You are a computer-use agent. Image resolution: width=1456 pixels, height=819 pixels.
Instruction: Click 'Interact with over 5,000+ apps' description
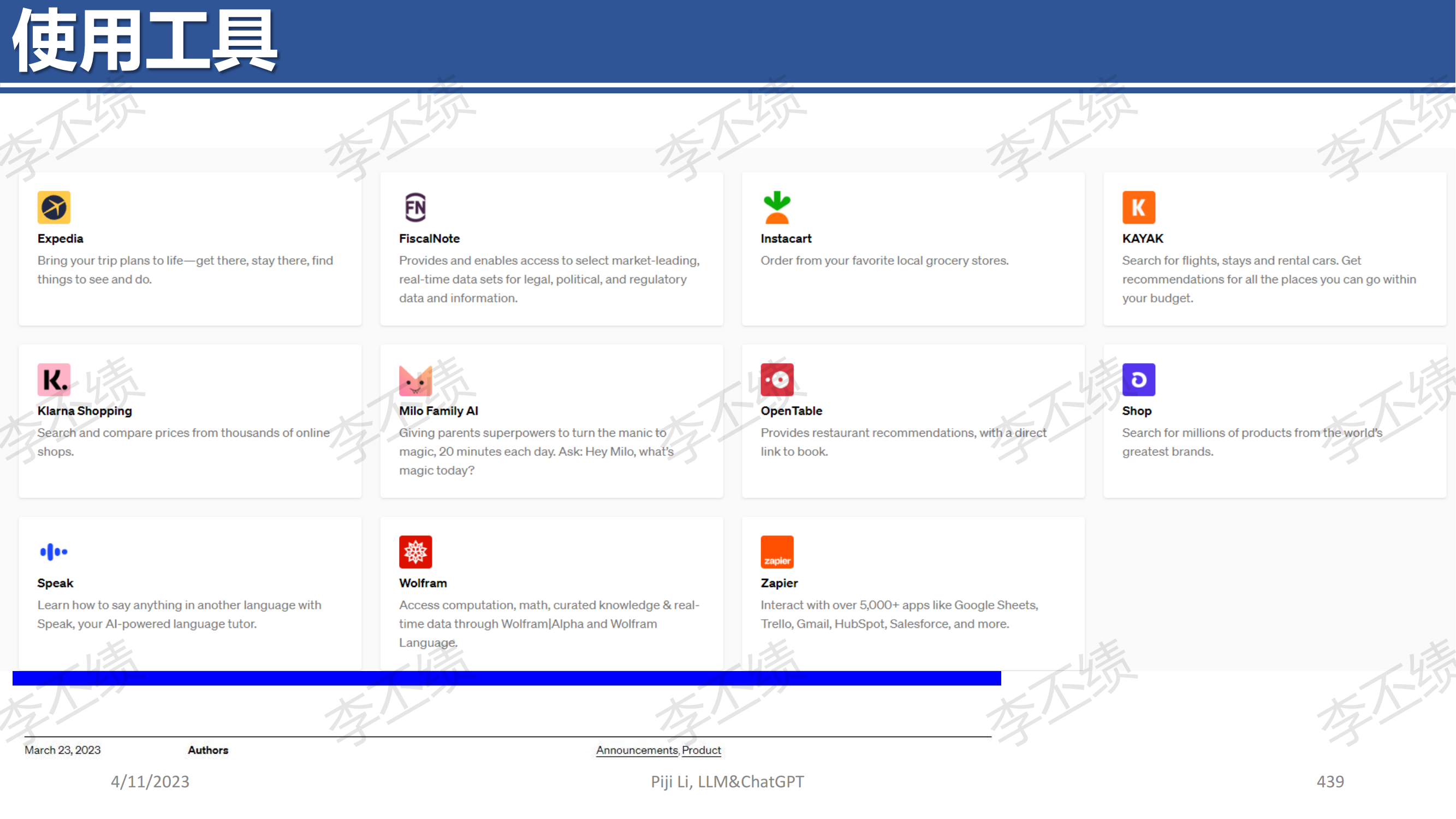tap(899, 614)
